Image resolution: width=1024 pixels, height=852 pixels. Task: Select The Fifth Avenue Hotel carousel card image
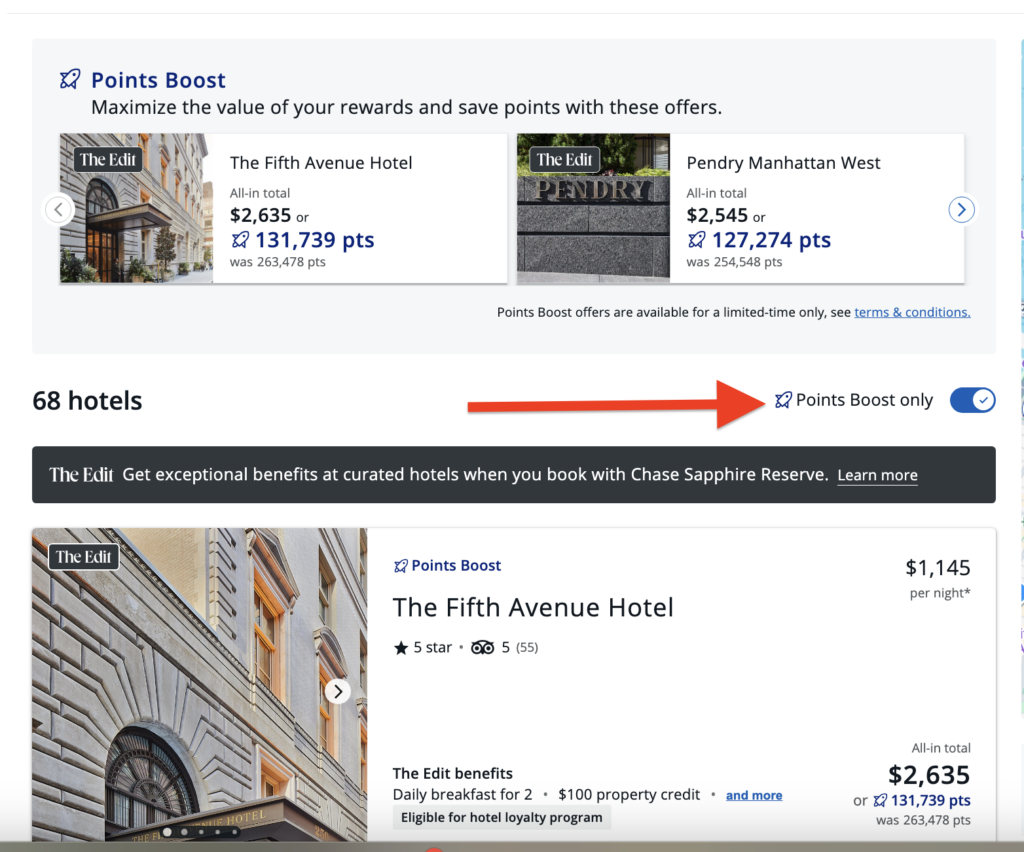(136, 209)
